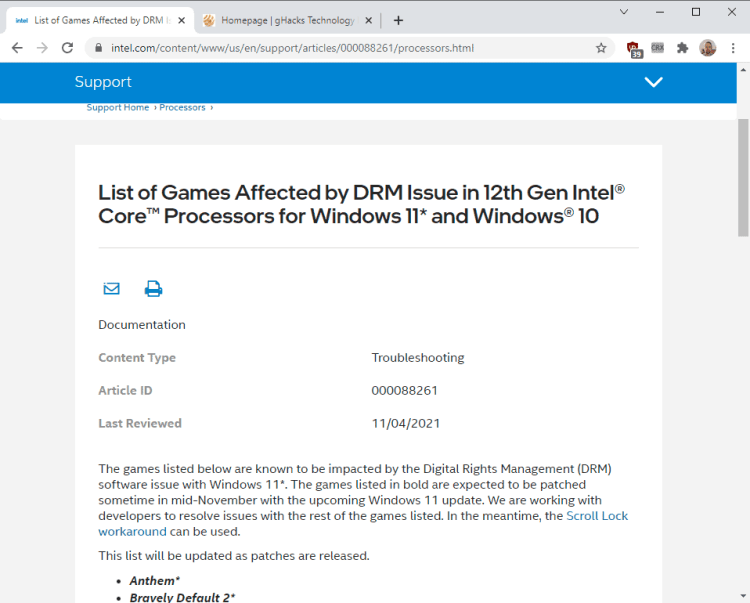Close the gHacks Homepage tab
This screenshot has height=603, width=750.
369,21
